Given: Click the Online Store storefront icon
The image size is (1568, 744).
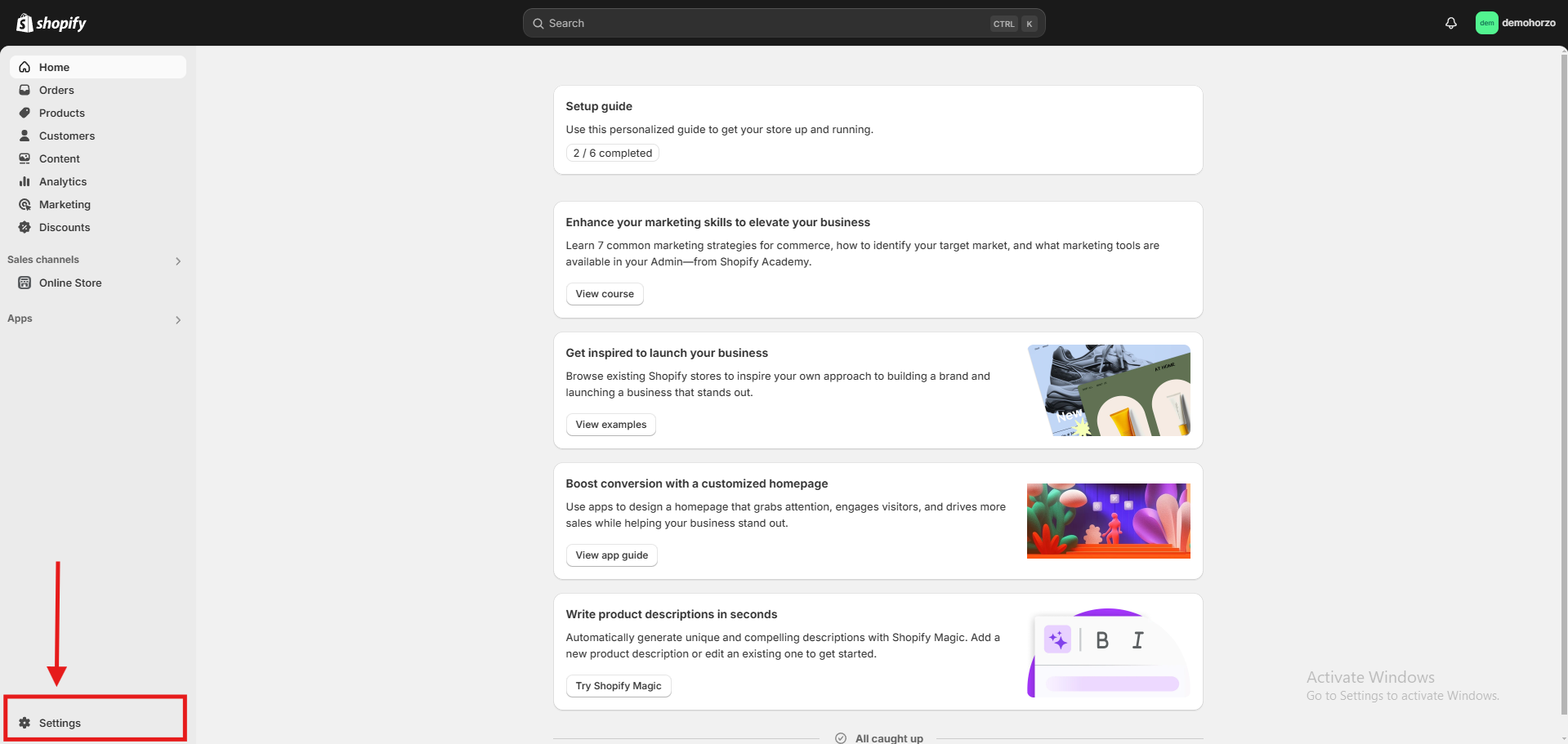Looking at the screenshot, I should coord(25,283).
